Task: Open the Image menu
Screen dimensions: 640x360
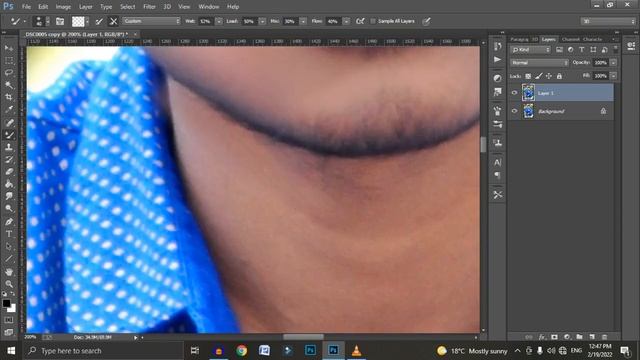Action: pyautogui.click(x=63, y=7)
